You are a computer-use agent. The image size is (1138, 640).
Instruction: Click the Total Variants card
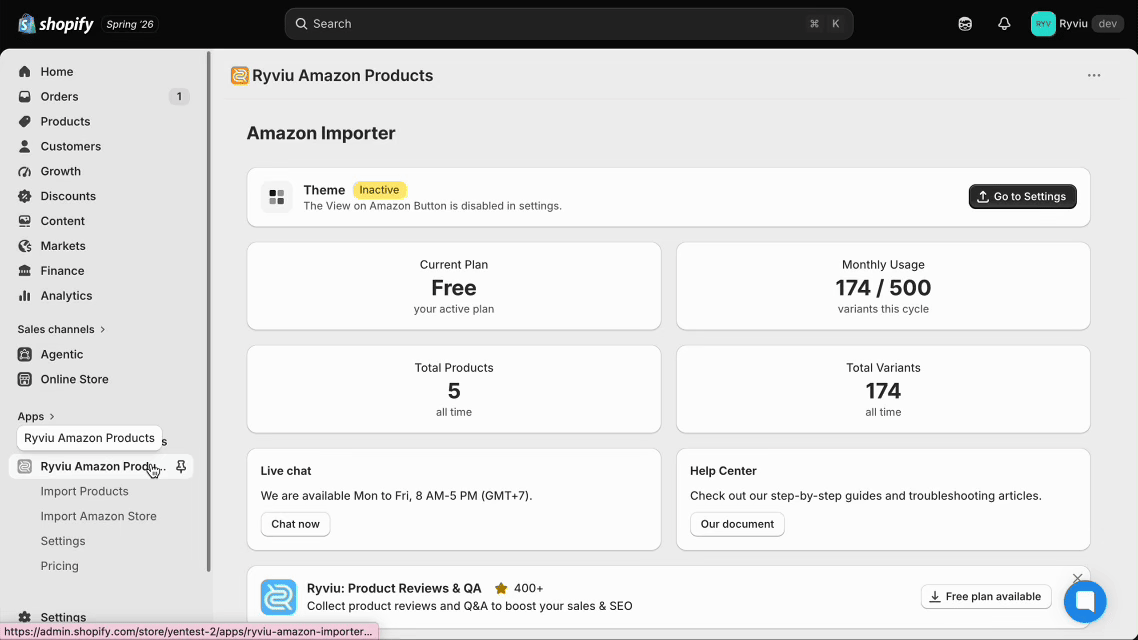883,390
